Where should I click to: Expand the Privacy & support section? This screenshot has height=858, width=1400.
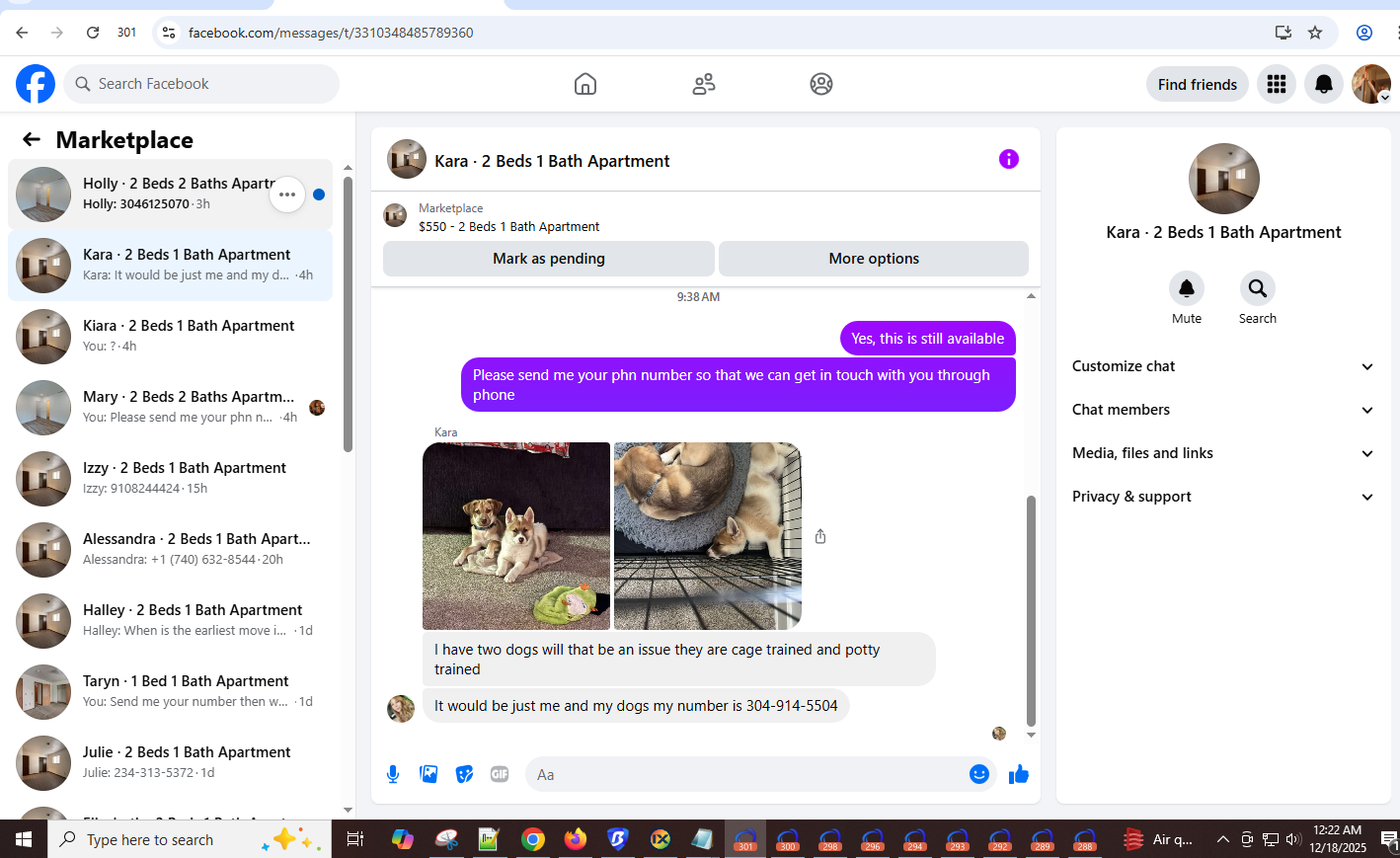point(1223,497)
